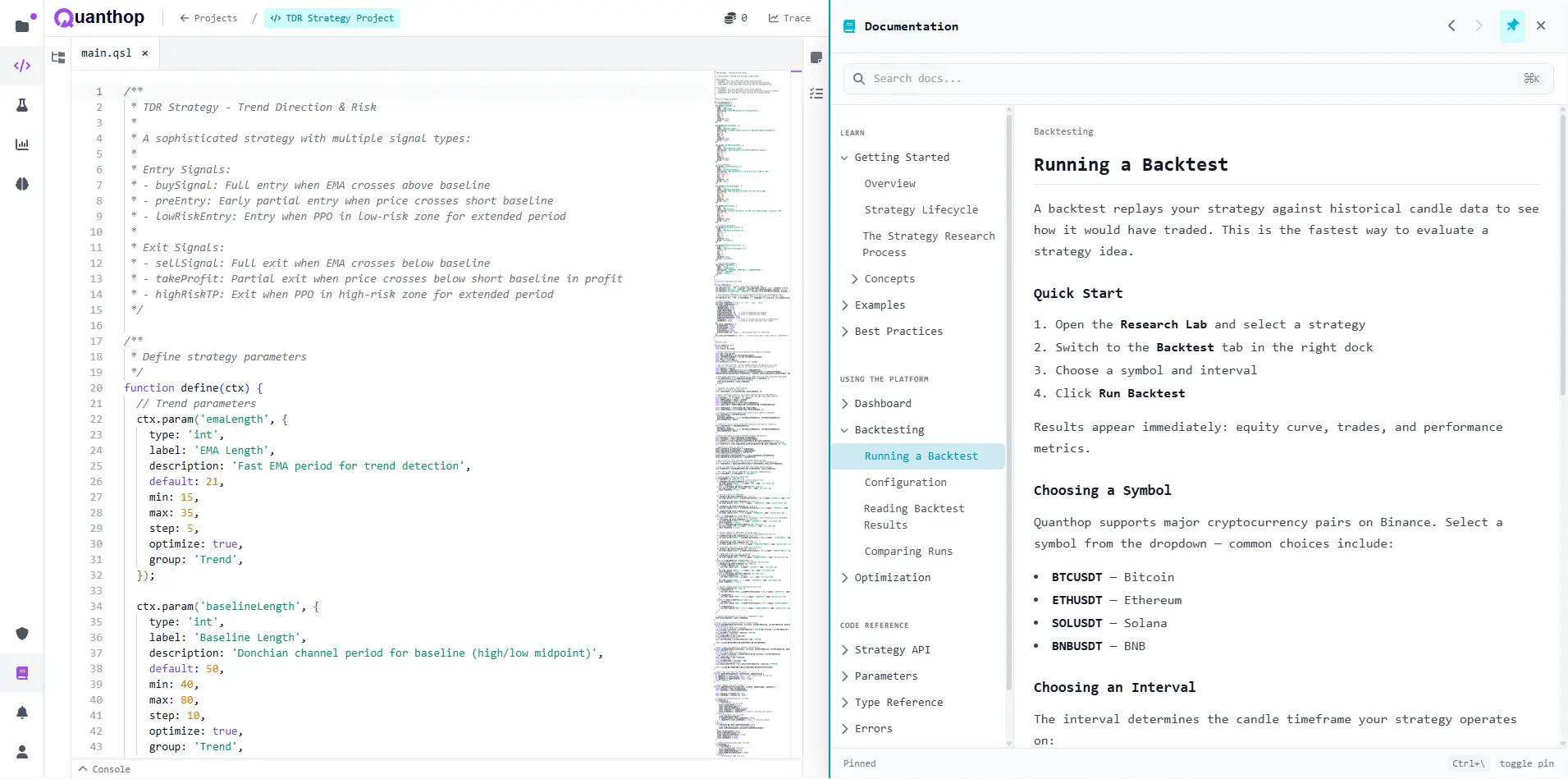This screenshot has width=1568, height=779.
Task: Click the toggle pin shortcut hint
Action: pyautogui.click(x=1502, y=763)
